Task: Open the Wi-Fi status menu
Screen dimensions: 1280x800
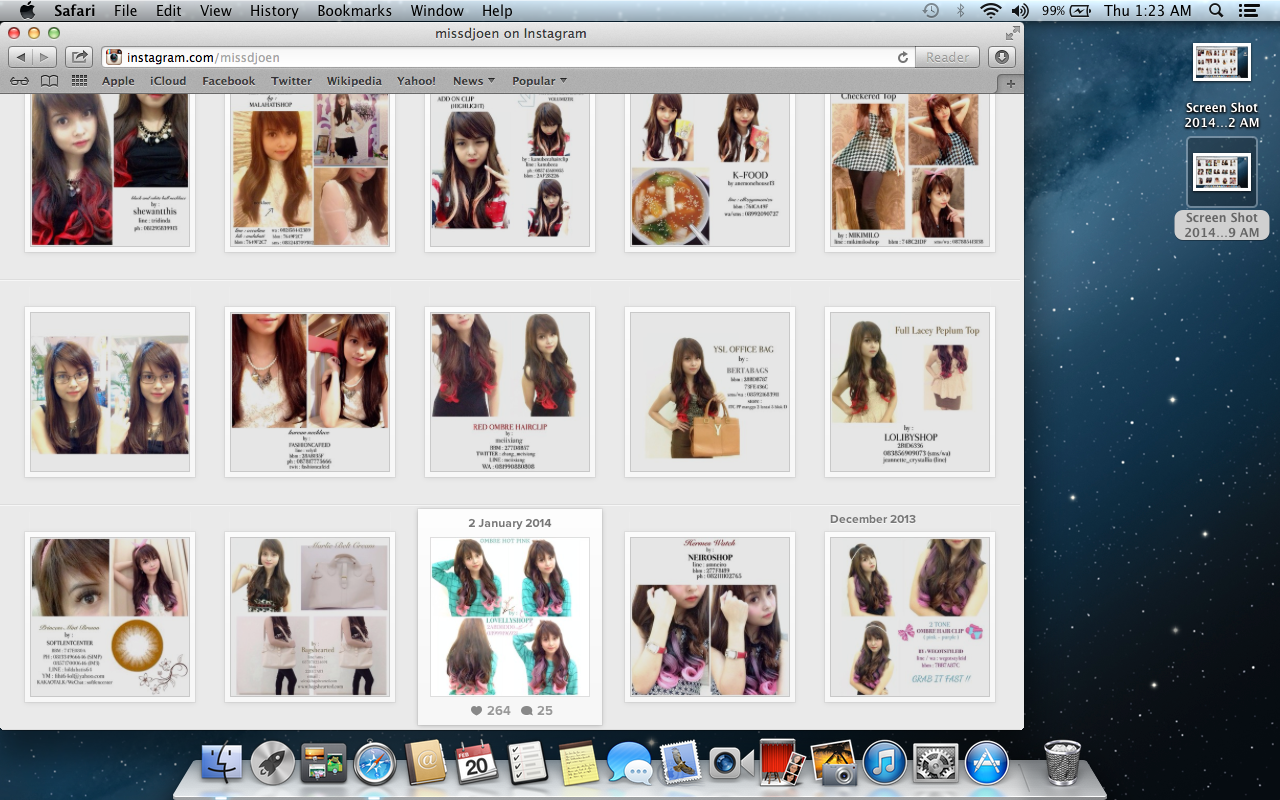Action: [x=991, y=10]
